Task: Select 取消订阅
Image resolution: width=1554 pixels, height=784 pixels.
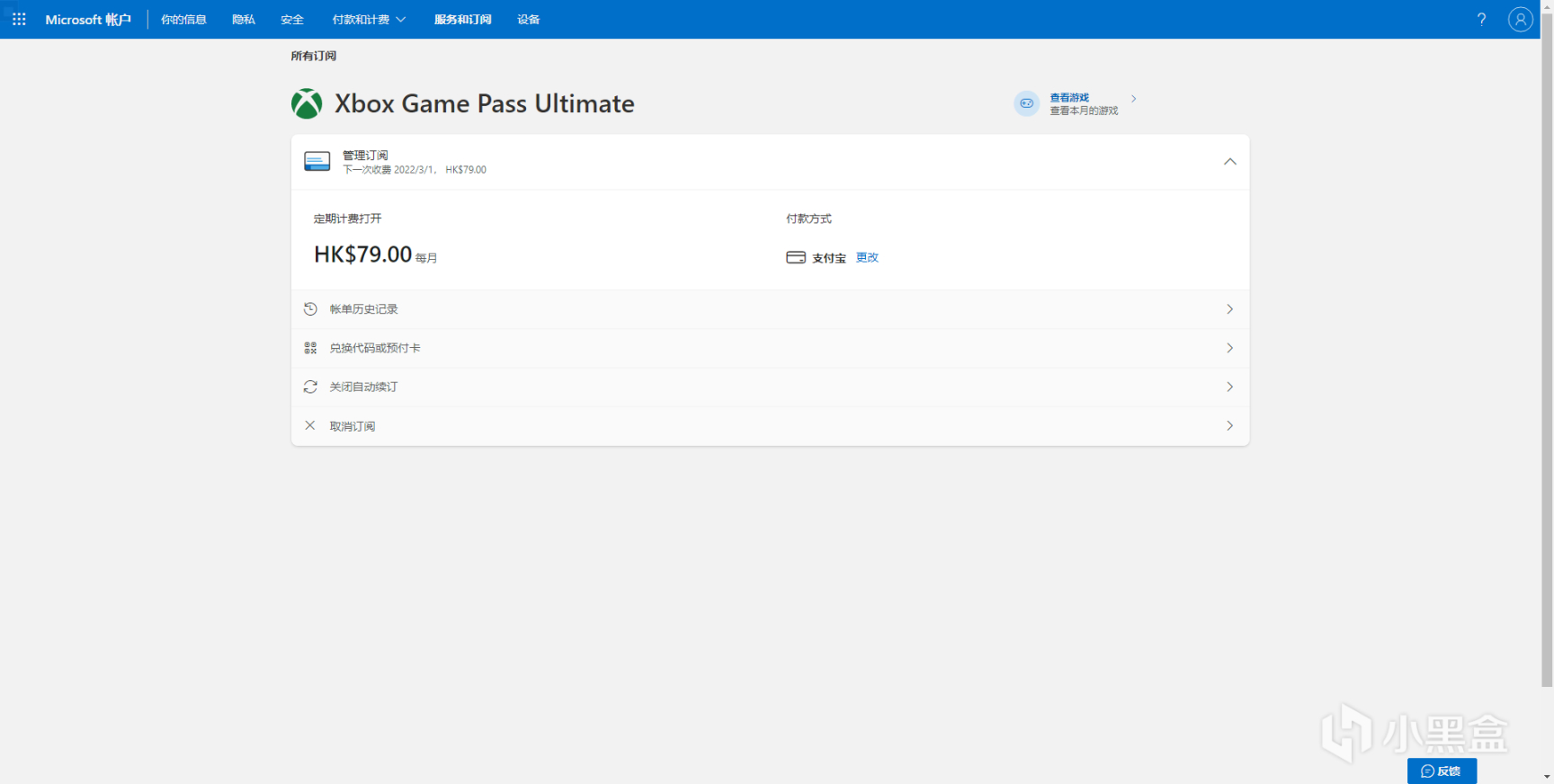Action: click(x=770, y=426)
